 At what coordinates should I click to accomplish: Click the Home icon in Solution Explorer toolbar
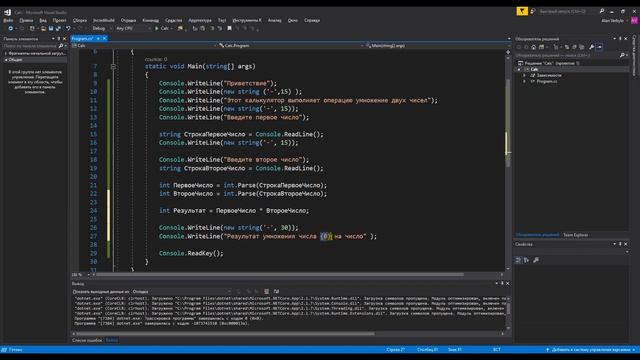point(533,47)
